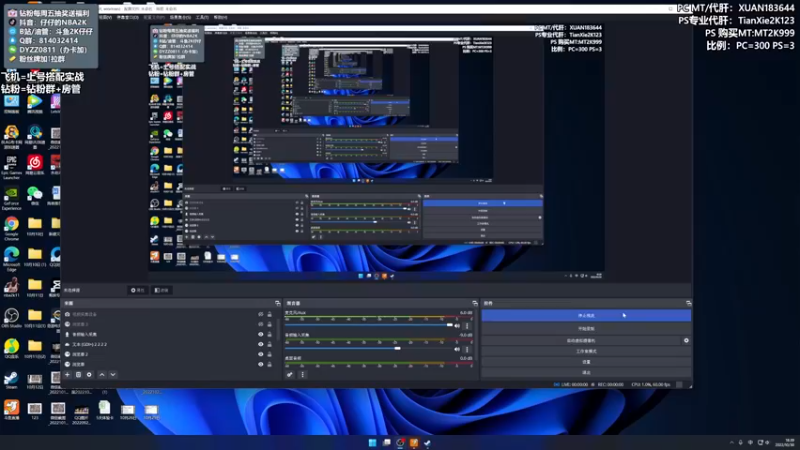Open advanced audio properties in mixer footer
The height and width of the screenshot is (450, 800).
tap(290, 374)
